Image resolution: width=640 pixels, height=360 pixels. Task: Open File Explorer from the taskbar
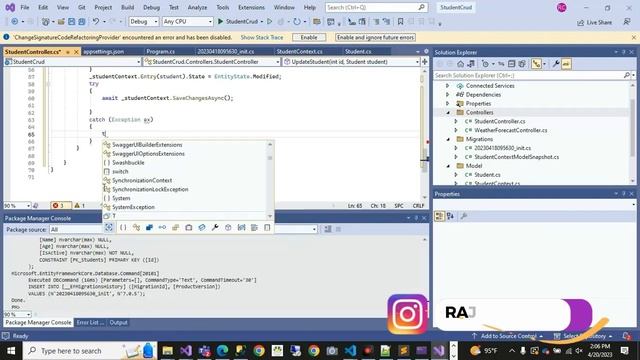167,351
